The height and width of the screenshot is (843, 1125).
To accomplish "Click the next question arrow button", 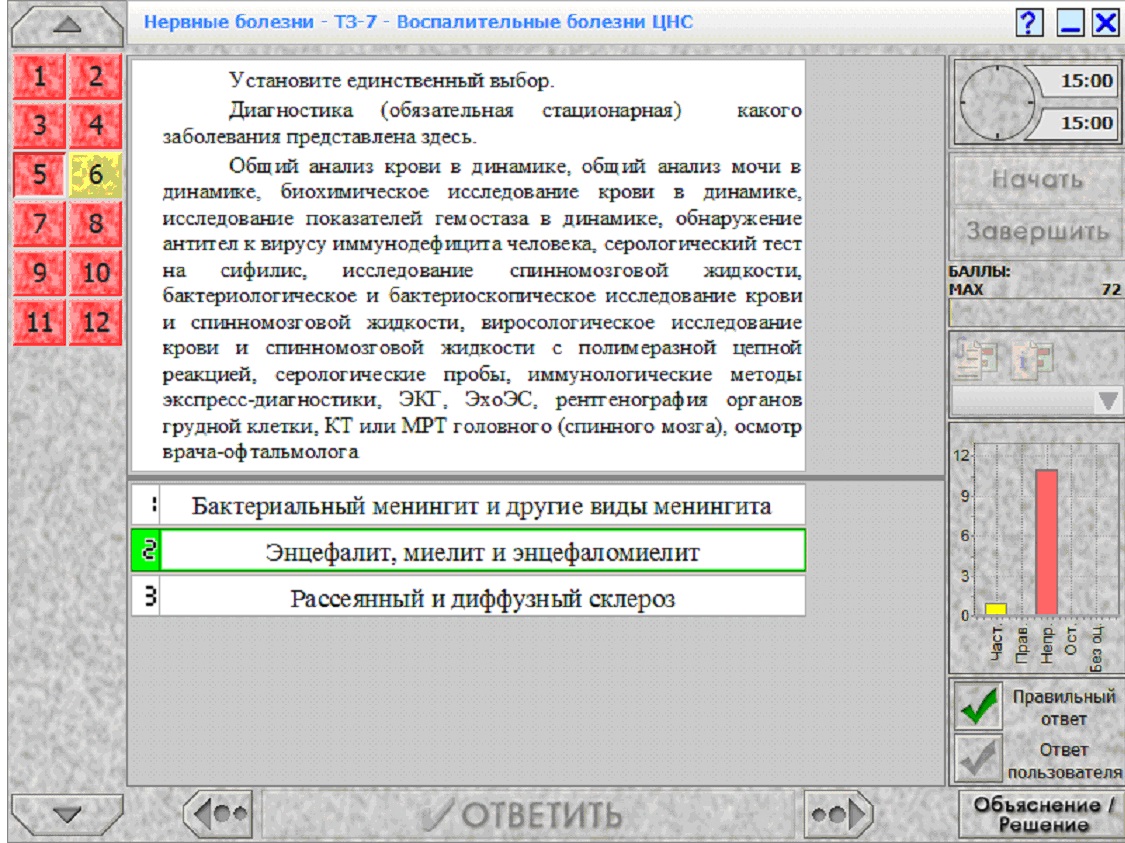I will [839, 814].
